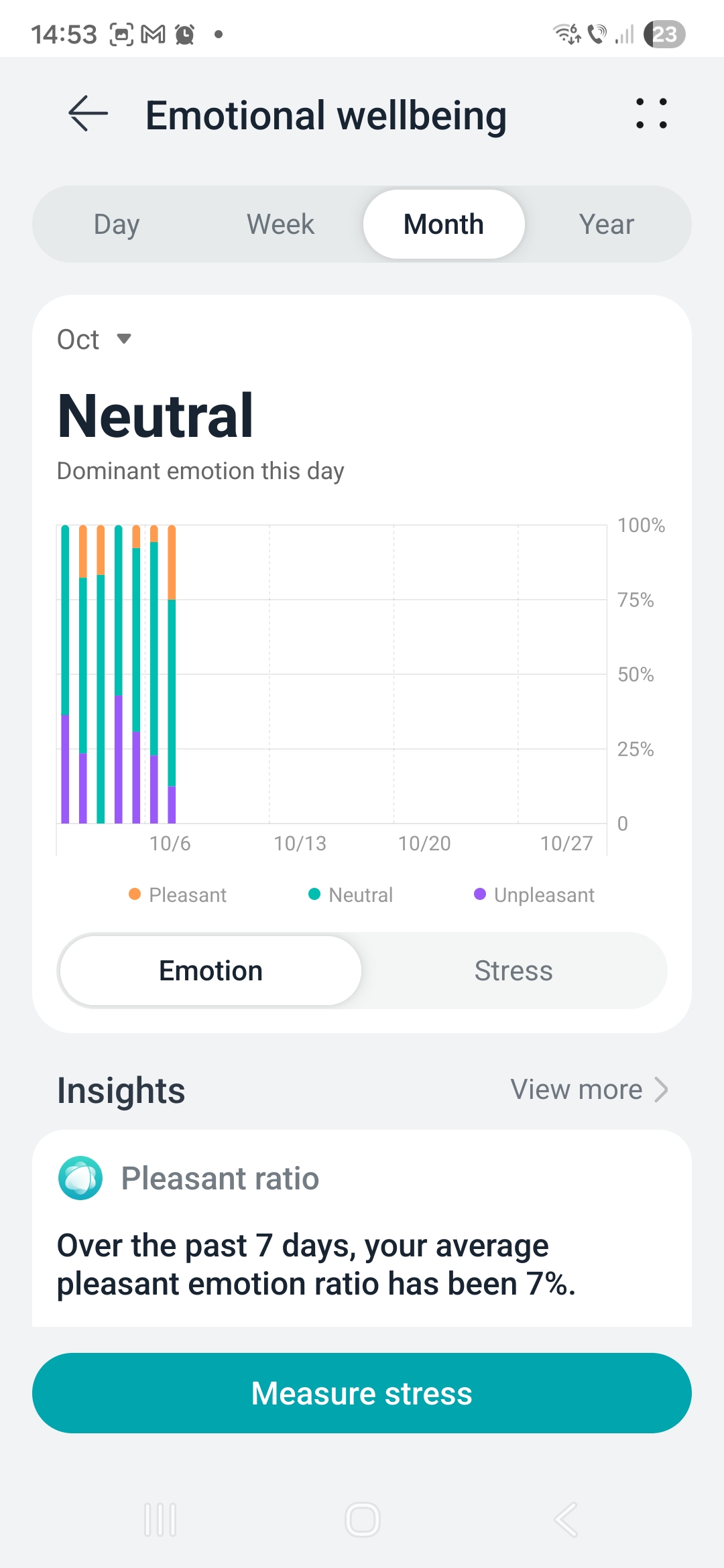Viewport: 724px width, 1568px height.
Task: Switch to the Year tab
Action: click(606, 224)
